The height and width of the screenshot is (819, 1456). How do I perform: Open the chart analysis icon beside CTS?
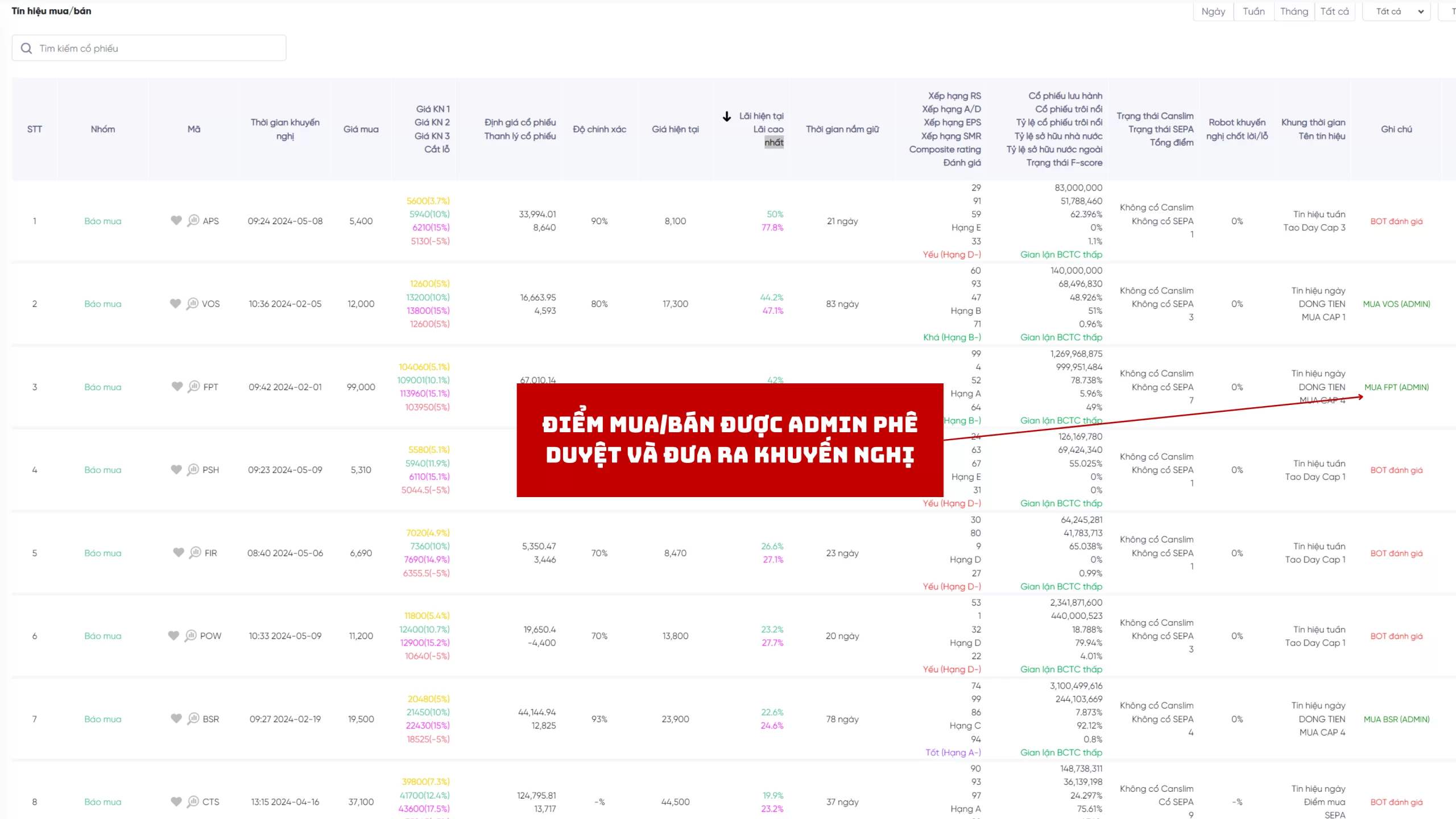coord(193,802)
